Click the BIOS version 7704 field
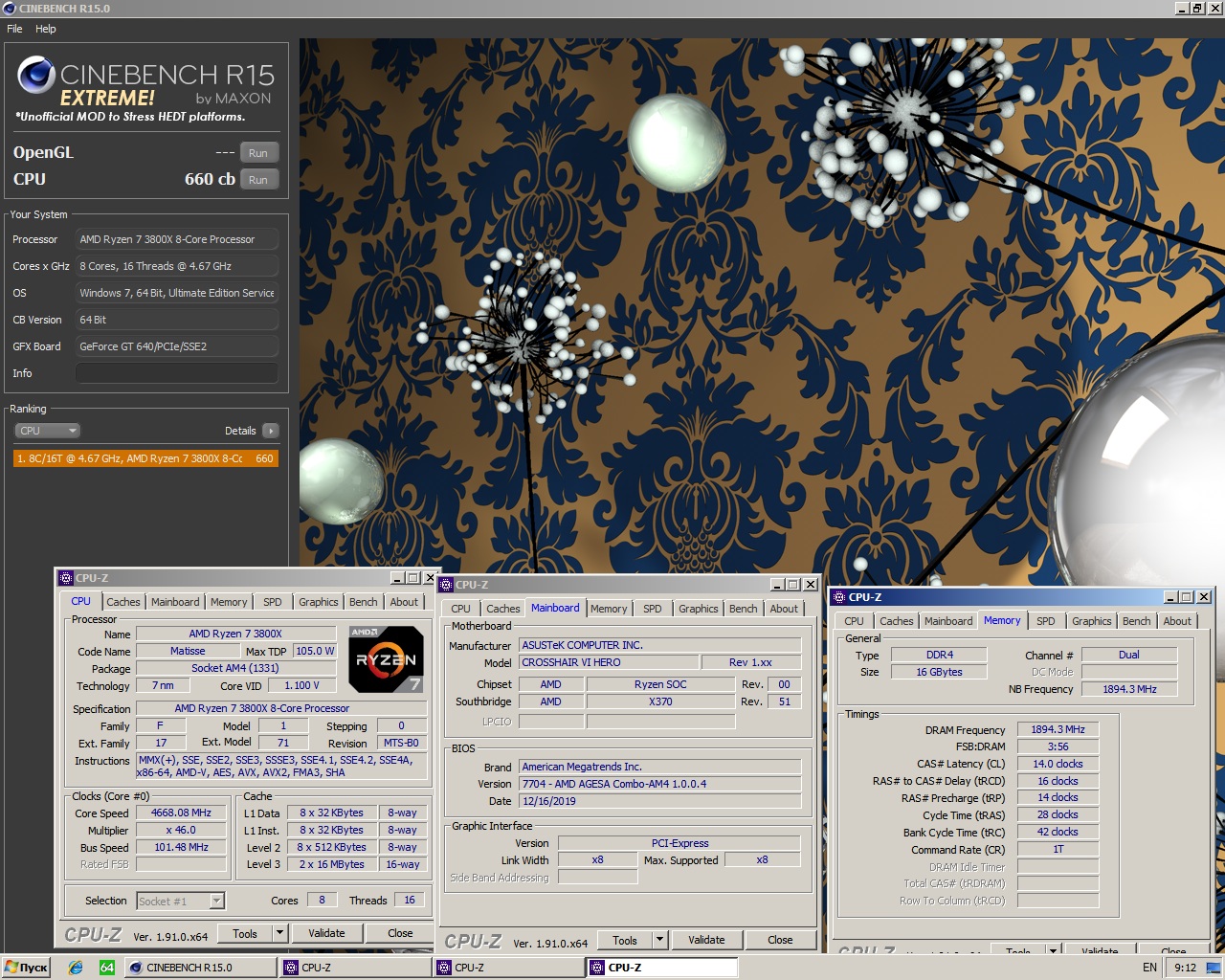This screenshot has width=1225, height=980. (x=660, y=784)
